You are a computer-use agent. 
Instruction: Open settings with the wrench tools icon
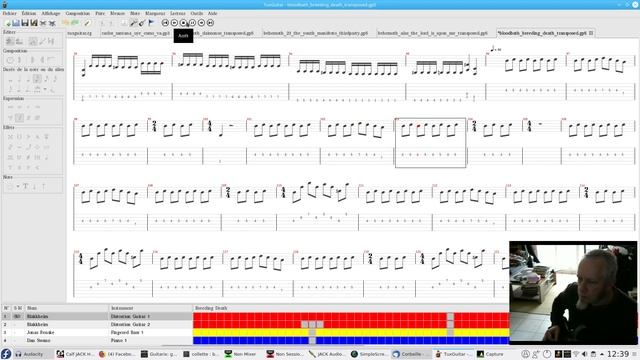click(133, 23)
